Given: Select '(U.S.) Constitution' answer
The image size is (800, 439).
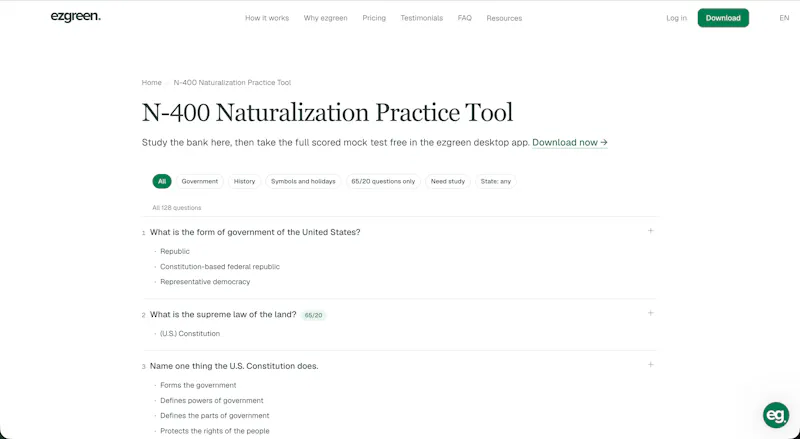Looking at the screenshot, I should click(190, 333).
